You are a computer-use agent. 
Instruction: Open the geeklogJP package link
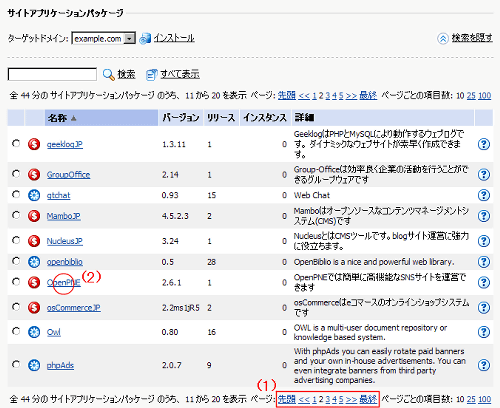[x=65, y=144]
